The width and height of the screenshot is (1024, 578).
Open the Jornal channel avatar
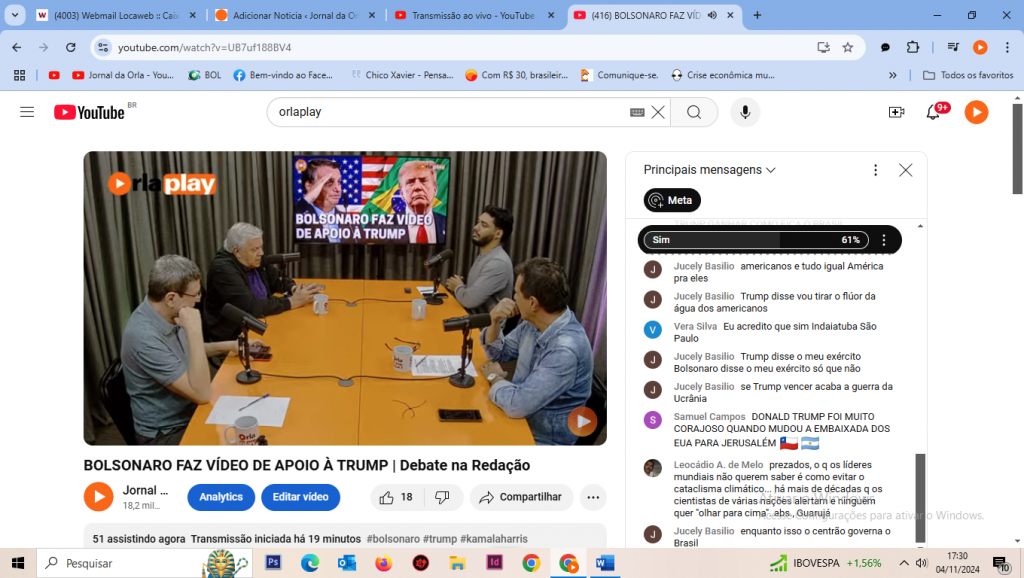(x=99, y=498)
